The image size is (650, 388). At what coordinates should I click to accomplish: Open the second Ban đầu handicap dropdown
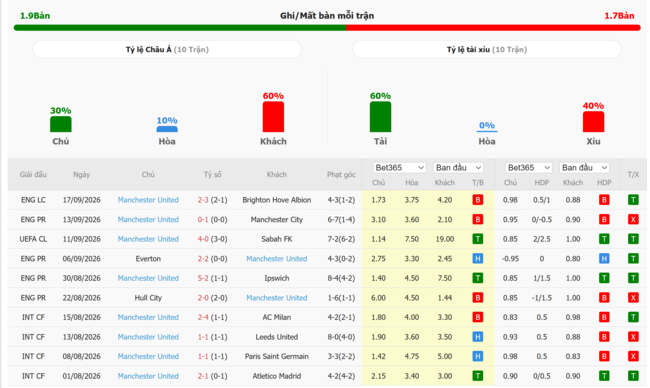pyautogui.click(x=585, y=167)
